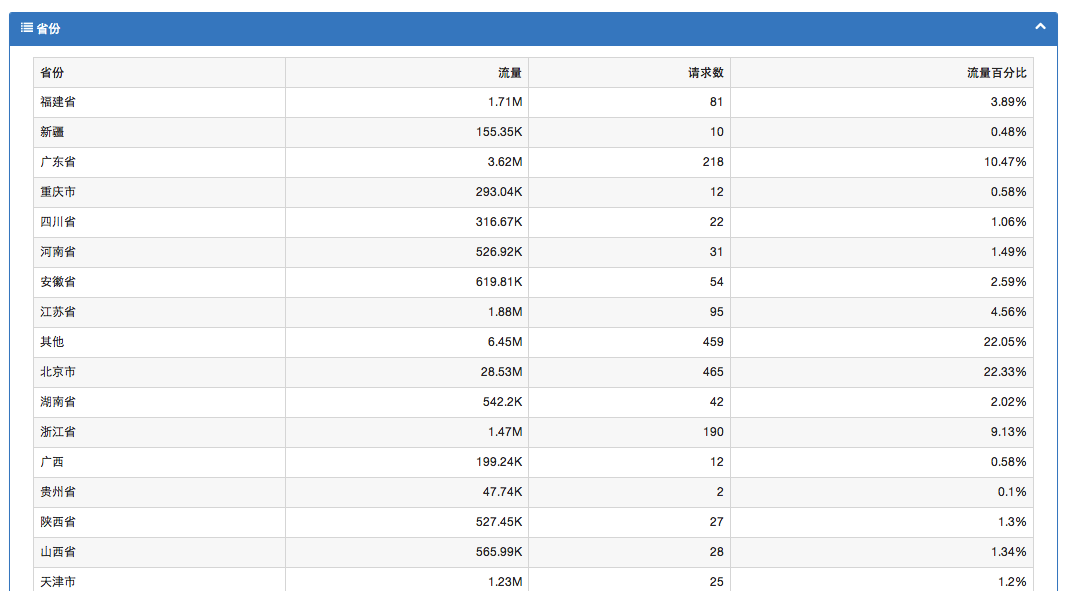This screenshot has height=591, width=1067.
Task: Select the 广西 row name
Action: point(52,462)
